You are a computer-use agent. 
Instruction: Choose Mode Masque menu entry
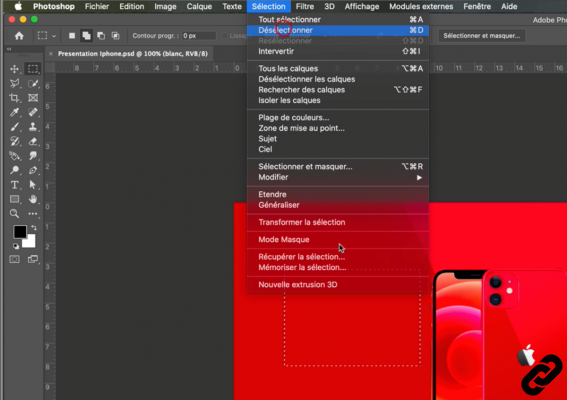tap(338, 239)
